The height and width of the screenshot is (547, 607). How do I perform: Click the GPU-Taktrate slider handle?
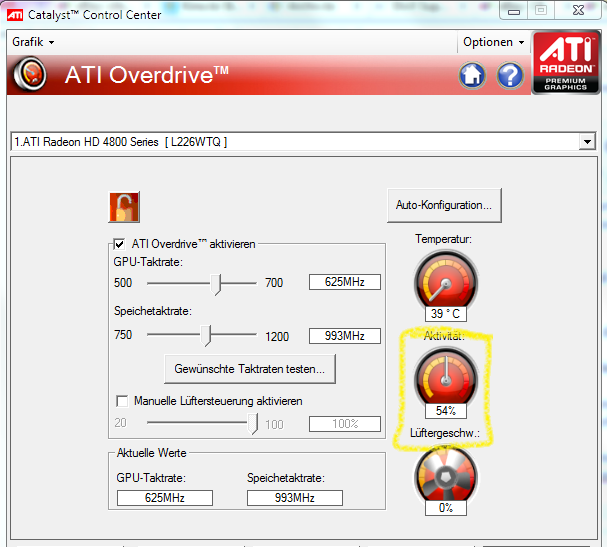pyautogui.click(x=216, y=284)
